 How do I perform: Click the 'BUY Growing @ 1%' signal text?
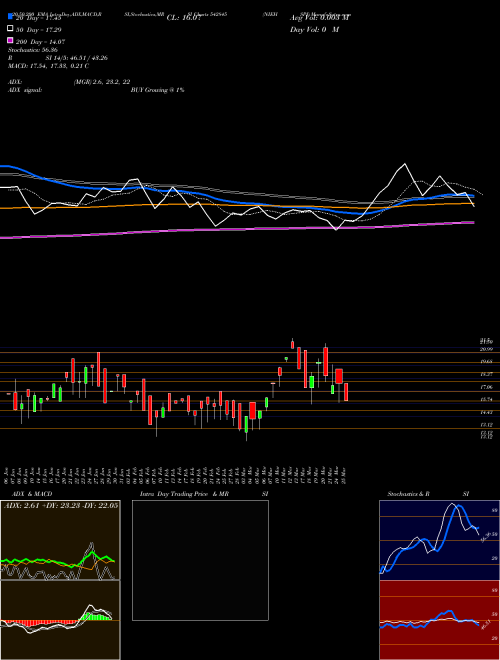coord(157,90)
